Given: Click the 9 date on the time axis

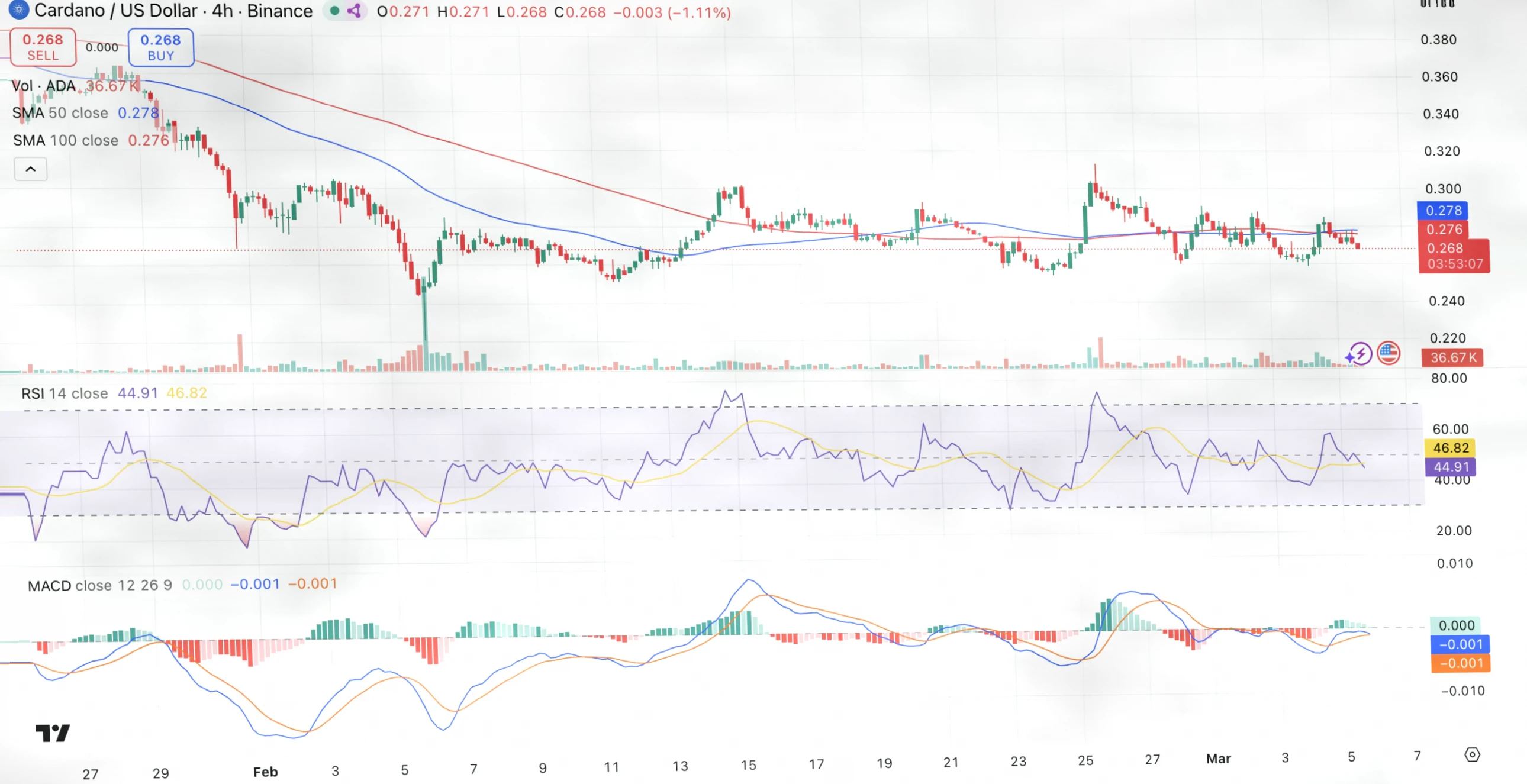Looking at the screenshot, I should [542, 768].
